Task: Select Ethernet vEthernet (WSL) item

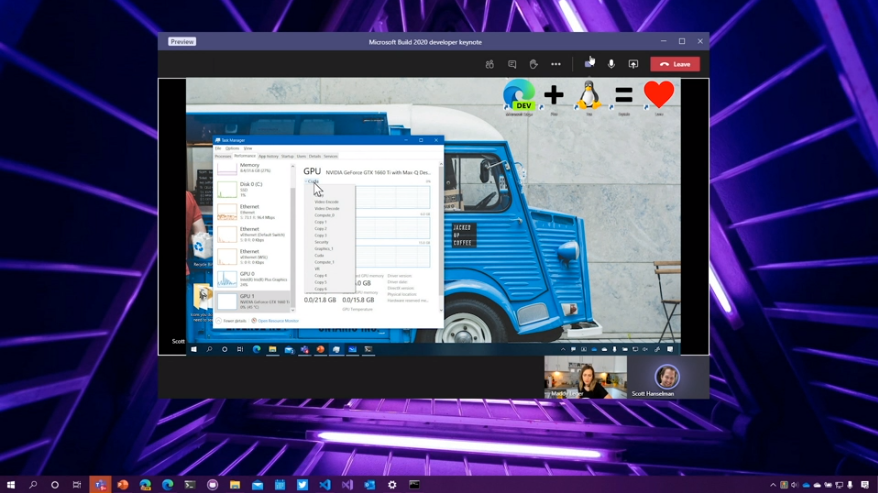Action: pos(253,257)
